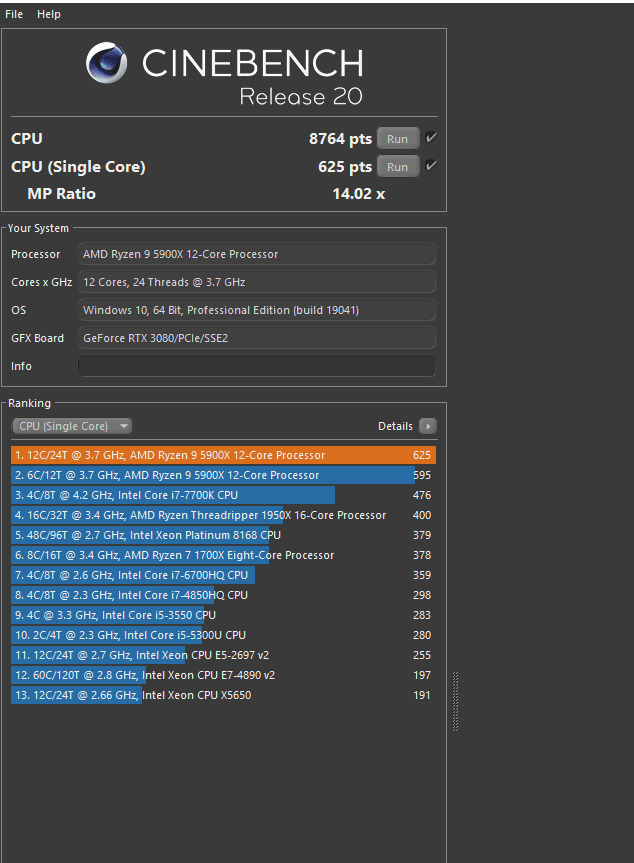Select the Ryzen Threadripper 1950X ranking row

(x=223, y=515)
